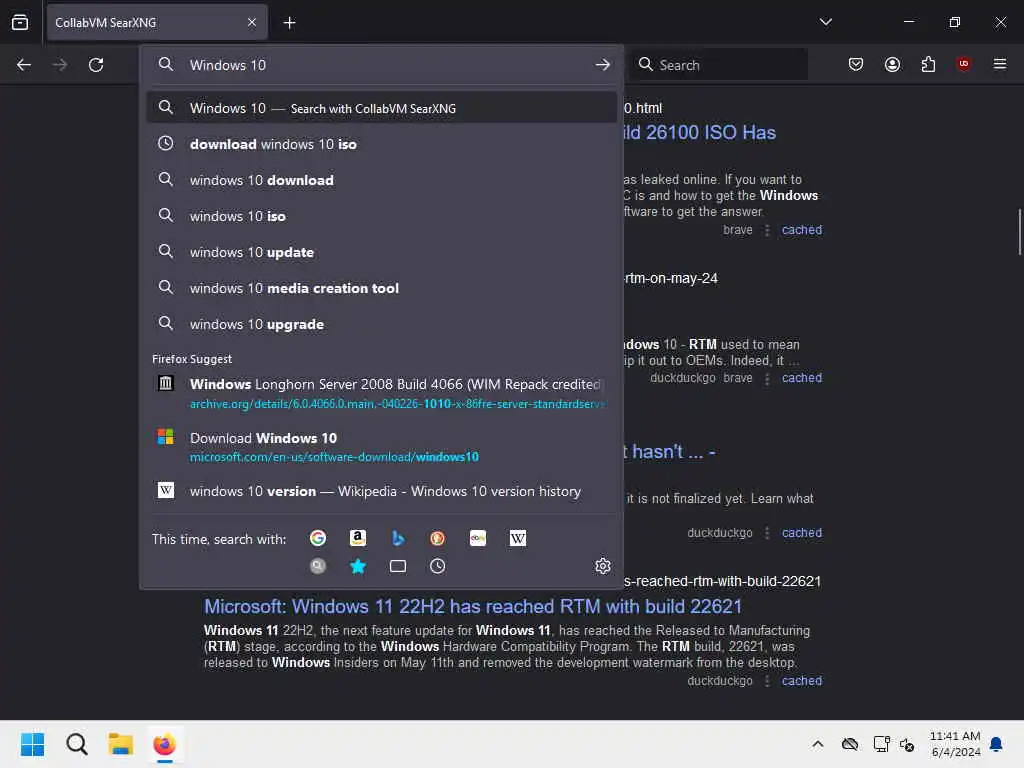Reload the current page

tap(96, 65)
